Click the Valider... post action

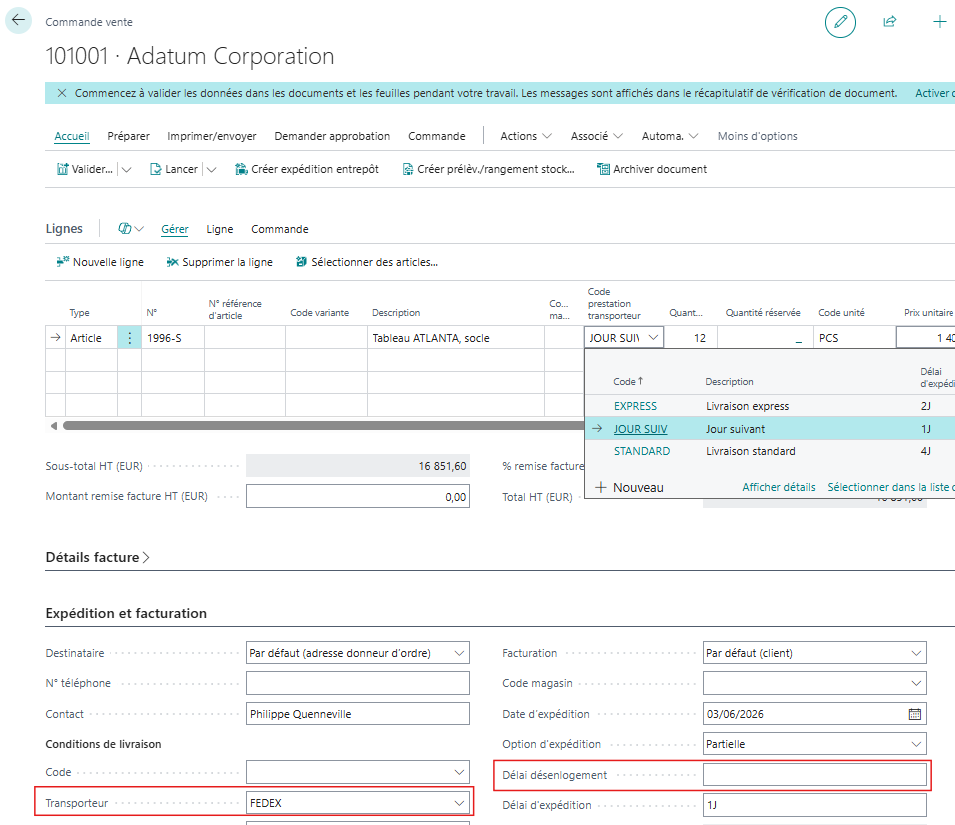[85, 169]
